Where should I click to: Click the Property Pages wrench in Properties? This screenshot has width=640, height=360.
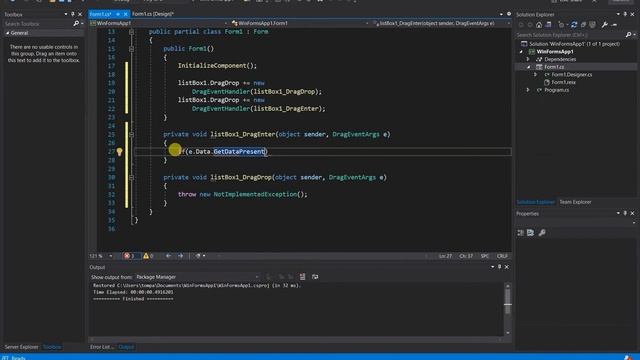pos(542,233)
